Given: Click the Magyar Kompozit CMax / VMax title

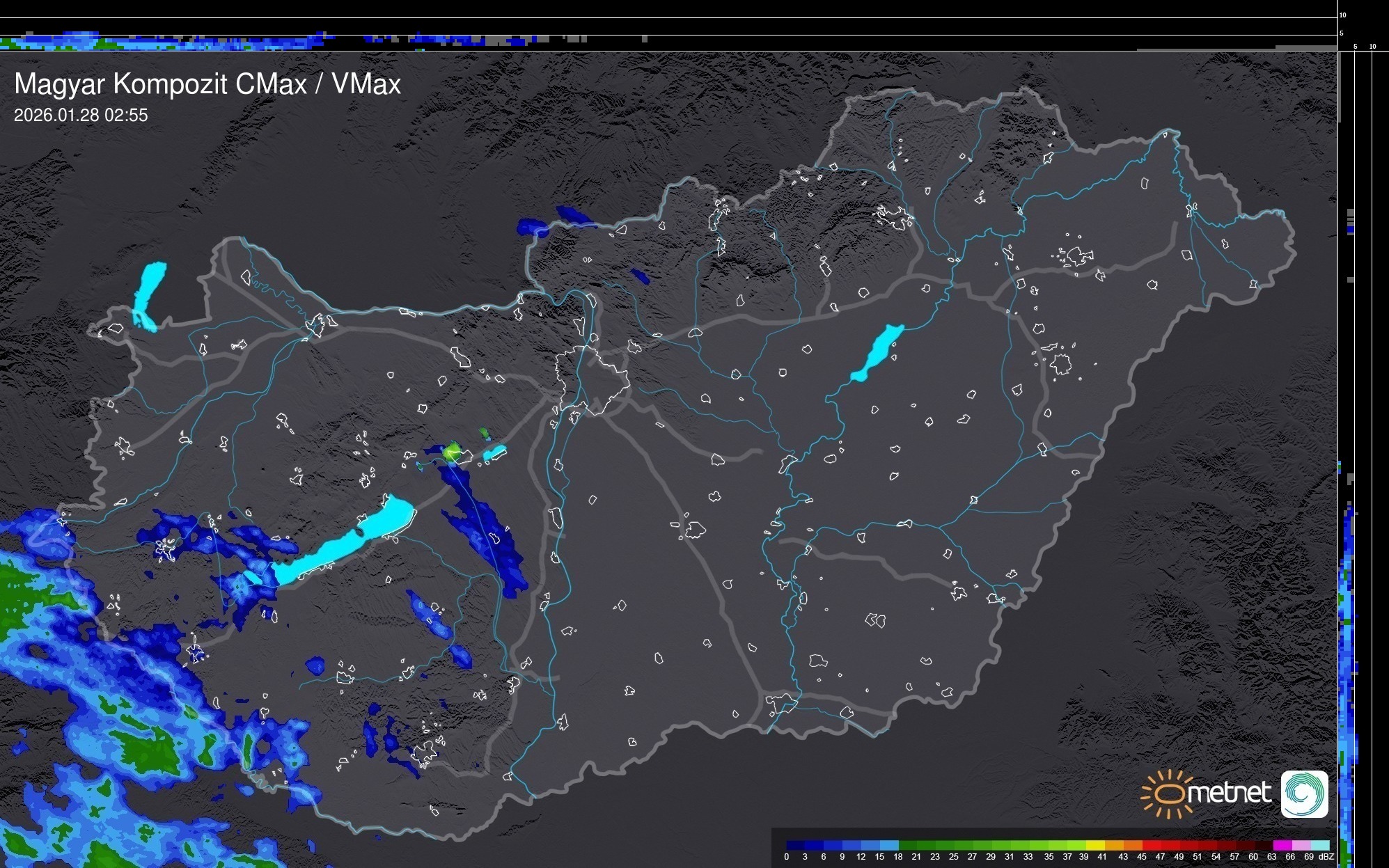Looking at the screenshot, I should tap(207, 84).
